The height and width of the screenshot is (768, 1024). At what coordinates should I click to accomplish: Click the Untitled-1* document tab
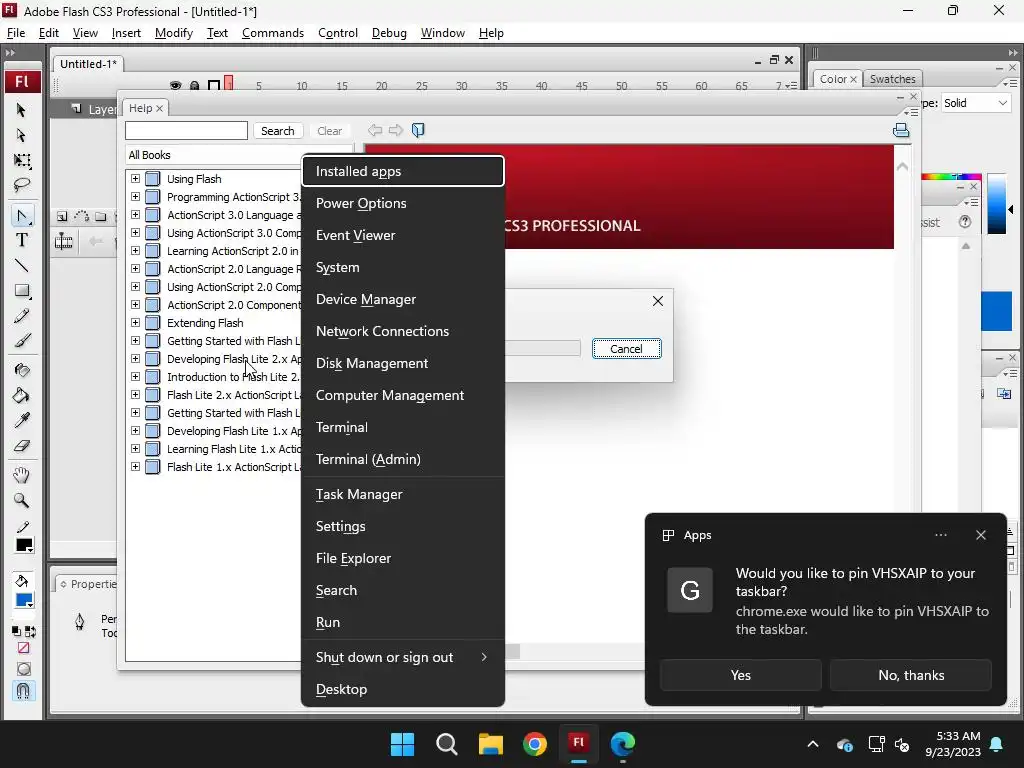click(88, 64)
